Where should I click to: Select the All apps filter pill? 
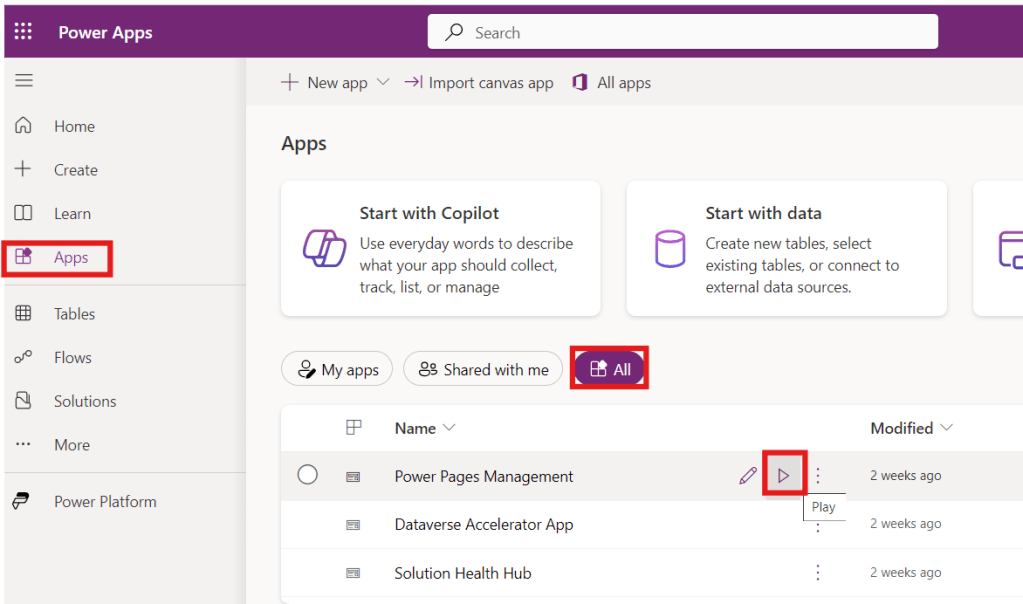click(610, 370)
